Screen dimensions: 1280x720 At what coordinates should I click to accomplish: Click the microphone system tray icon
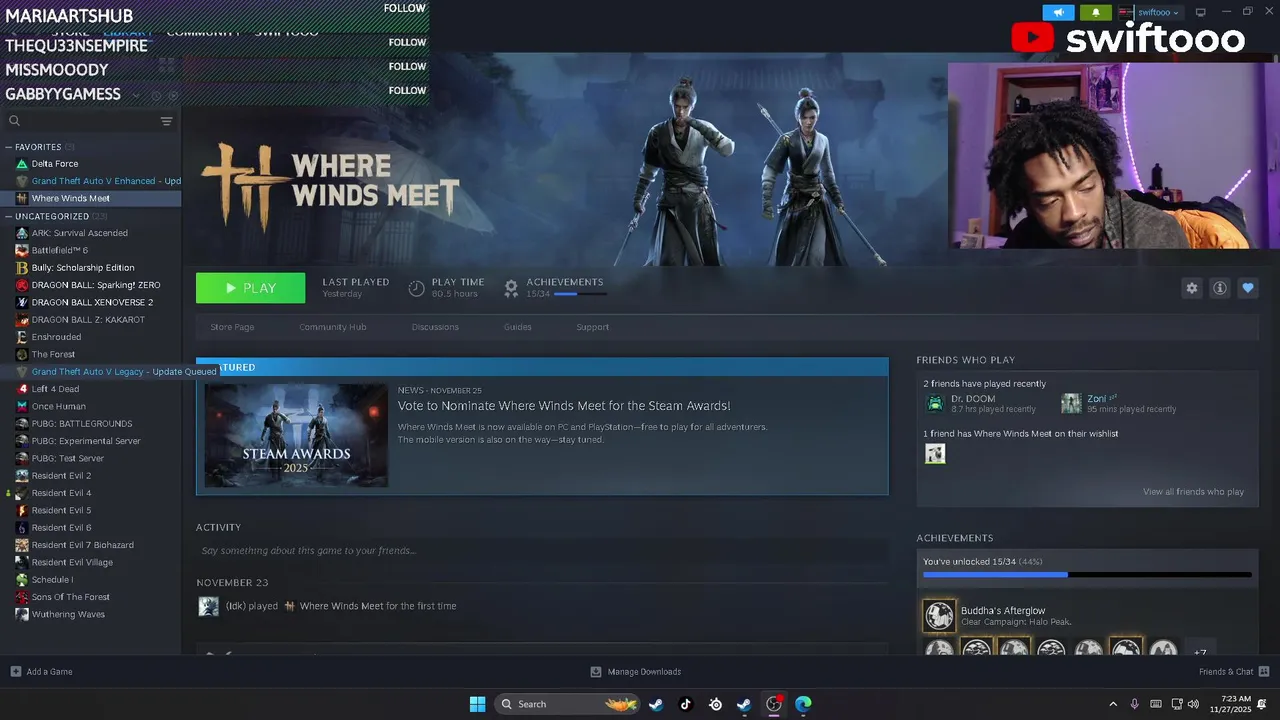(1134, 704)
